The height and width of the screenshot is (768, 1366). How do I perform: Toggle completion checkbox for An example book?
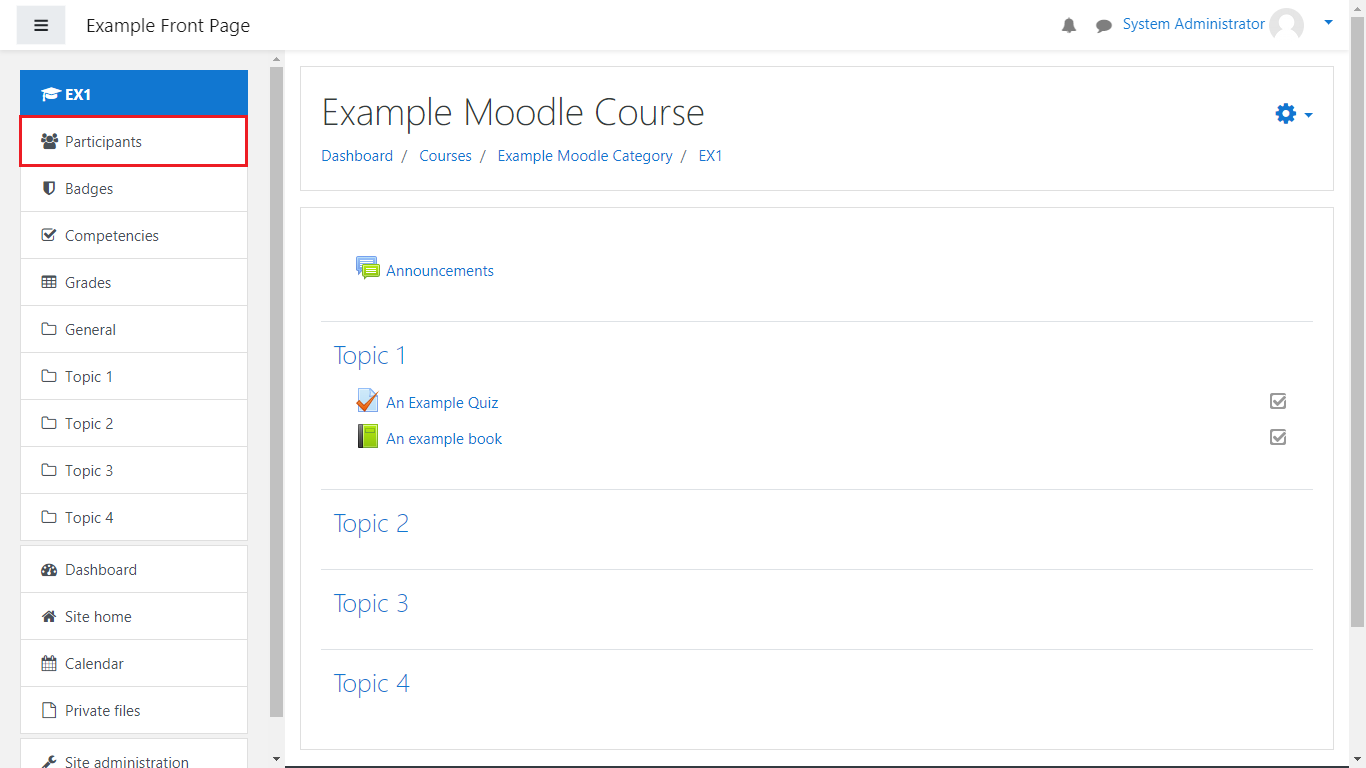(1278, 437)
